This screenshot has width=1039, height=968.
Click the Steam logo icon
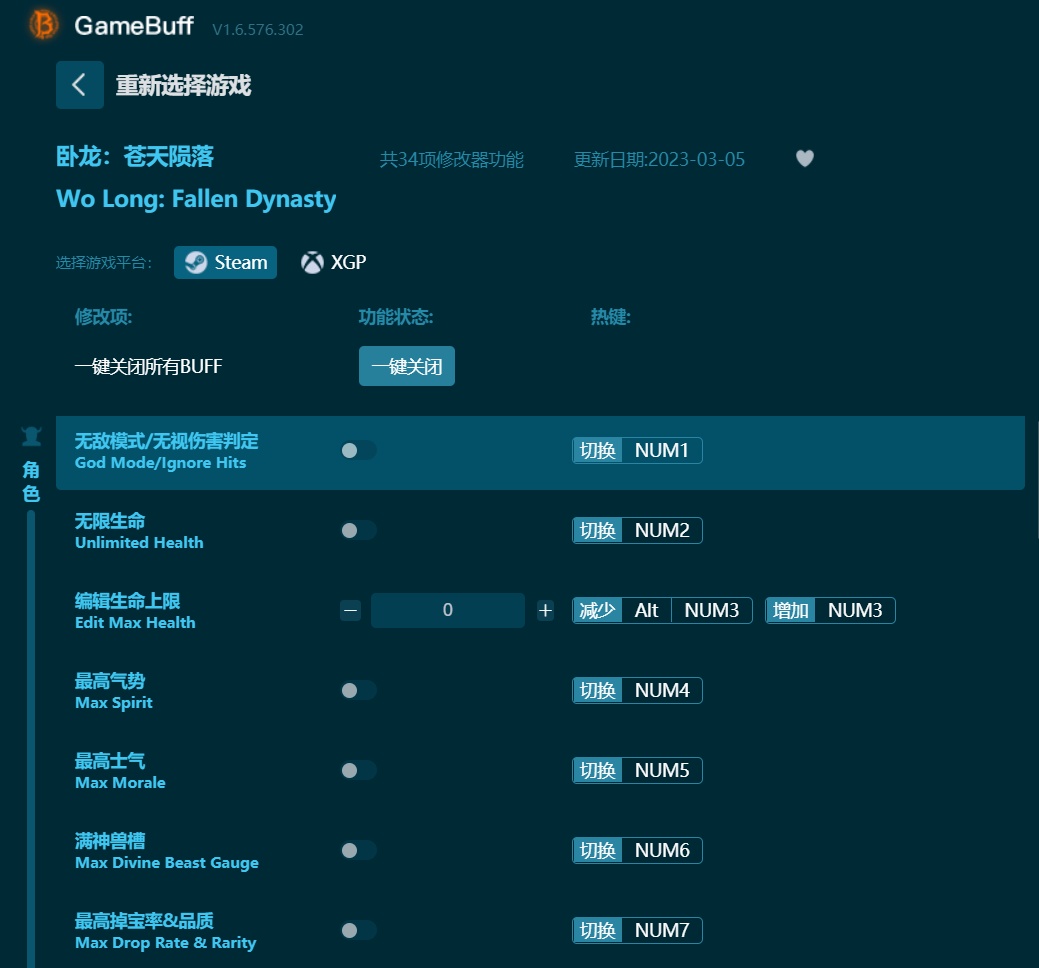point(196,262)
